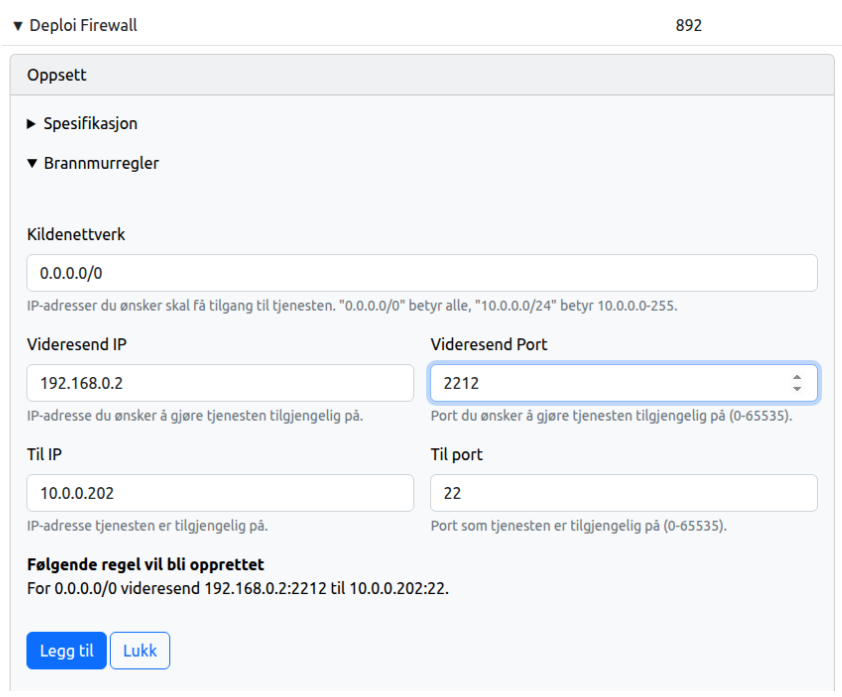
Task: Close the form with Lukk button
Action: 140,651
